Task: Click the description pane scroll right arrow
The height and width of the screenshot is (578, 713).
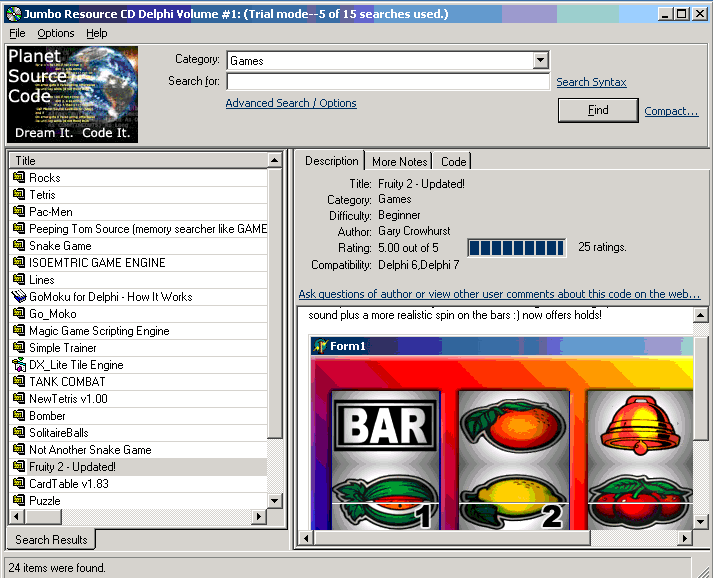Action: [685, 538]
